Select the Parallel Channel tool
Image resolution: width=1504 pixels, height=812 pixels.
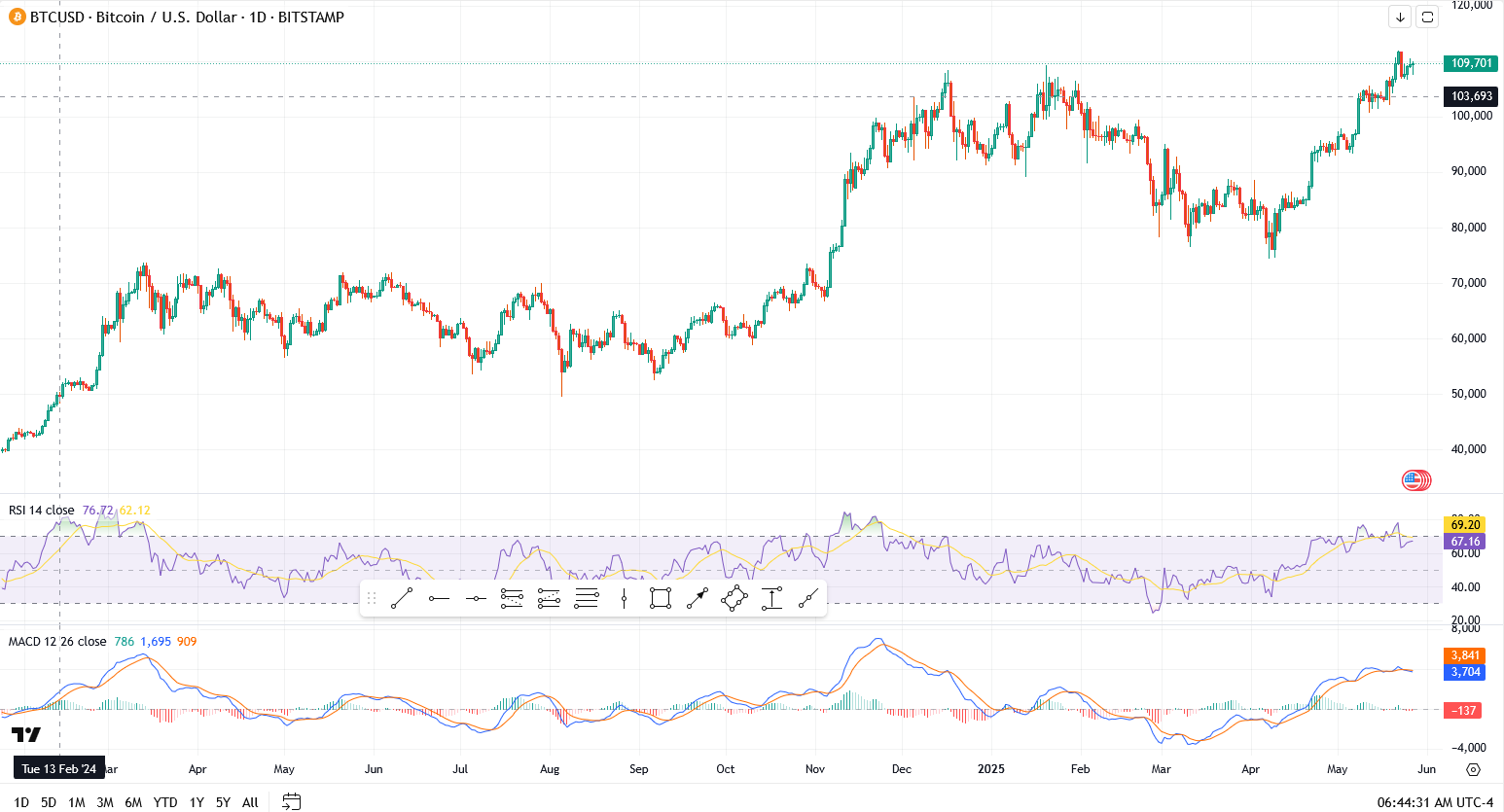pyautogui.click(x=512, y=598)
